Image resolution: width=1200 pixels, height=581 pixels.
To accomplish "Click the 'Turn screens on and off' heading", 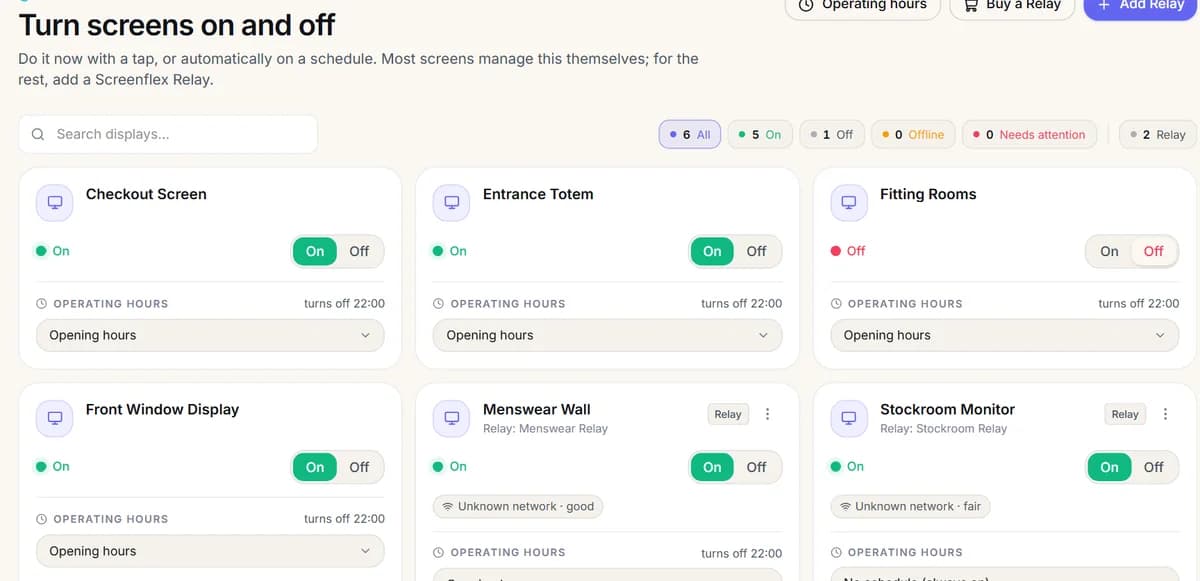I will tap(177, 25).
